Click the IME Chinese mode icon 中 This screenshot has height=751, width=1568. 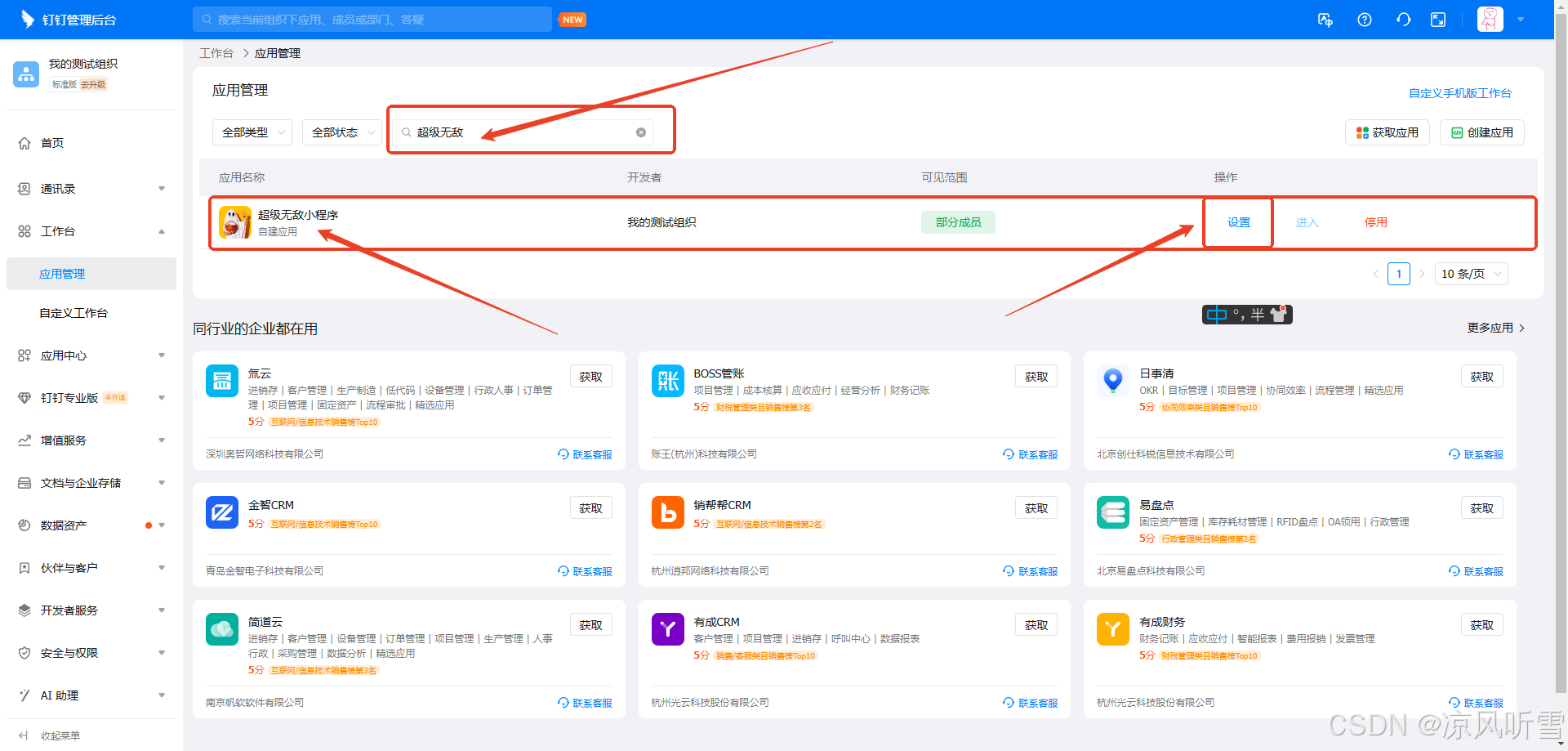(x=1217, y=315)
